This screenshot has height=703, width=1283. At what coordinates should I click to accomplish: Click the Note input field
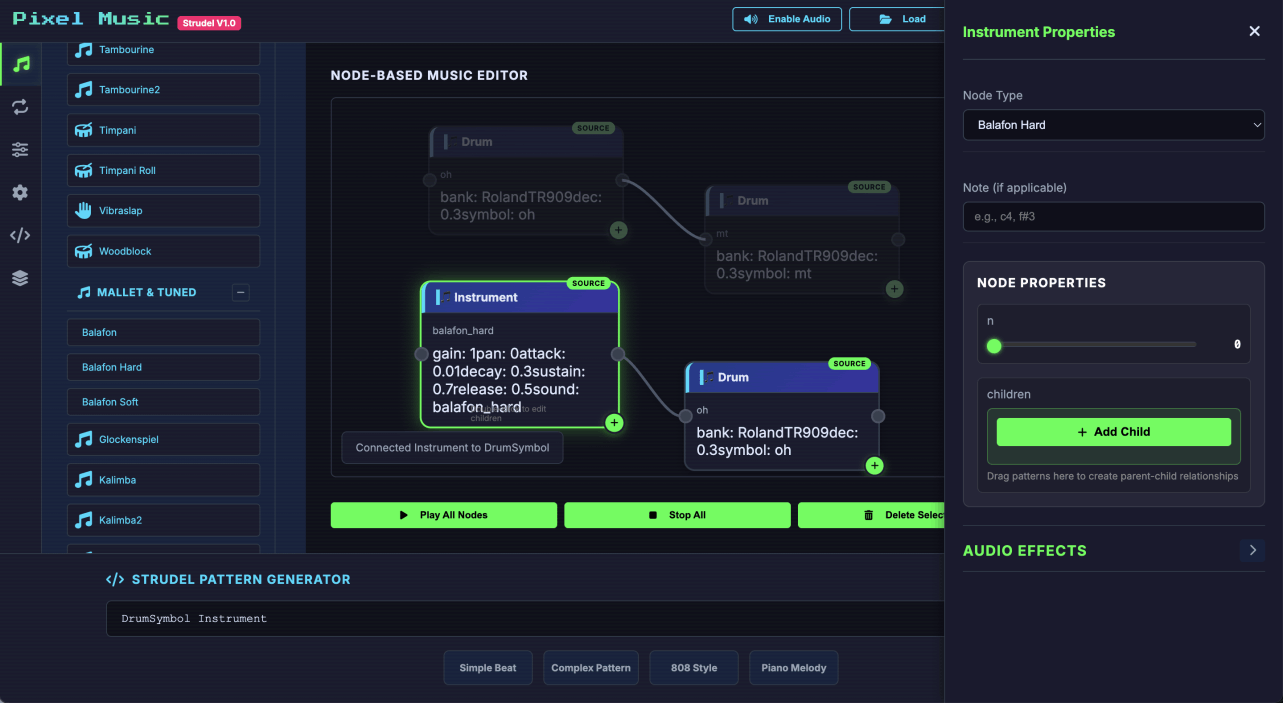1113,217
